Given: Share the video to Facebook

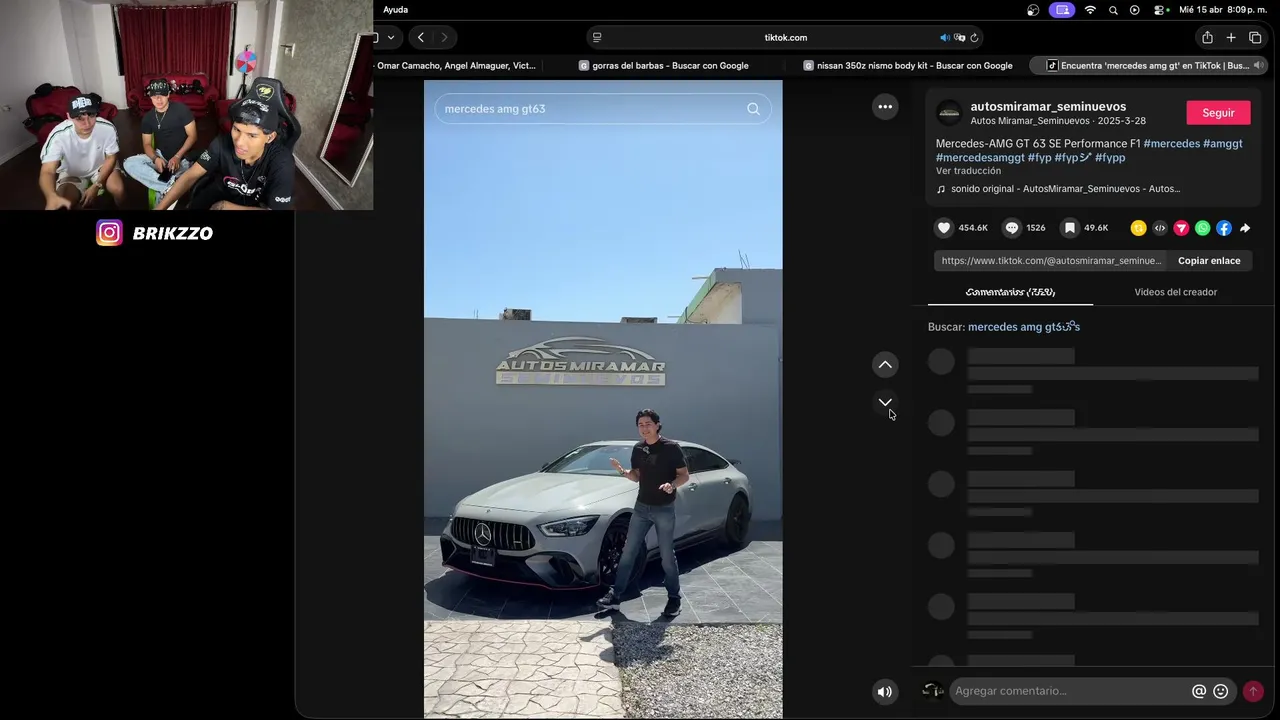Looking at the screenshot, I should [x=1224, y=228].
